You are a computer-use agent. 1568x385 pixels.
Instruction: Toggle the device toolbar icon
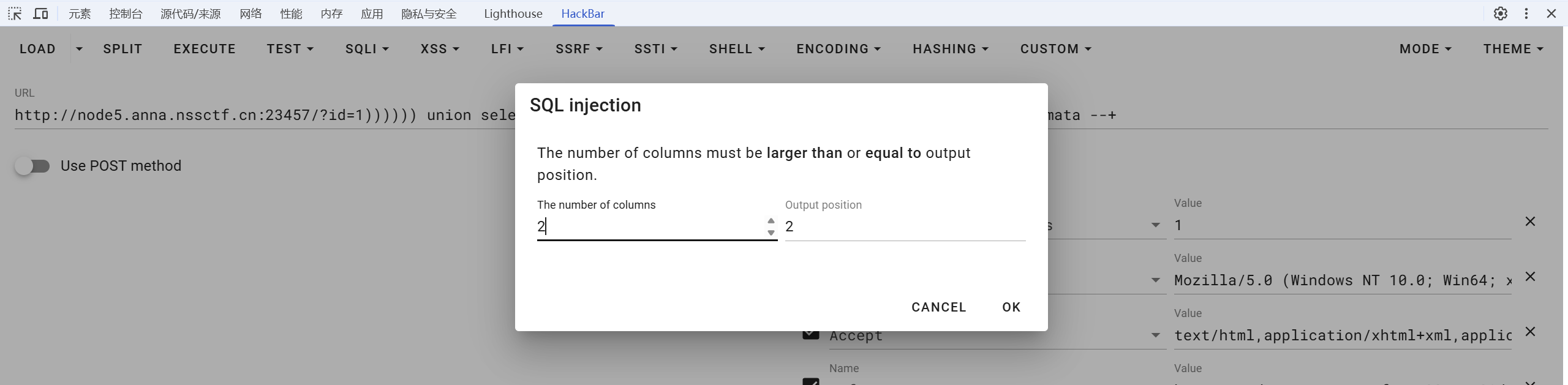40,13
